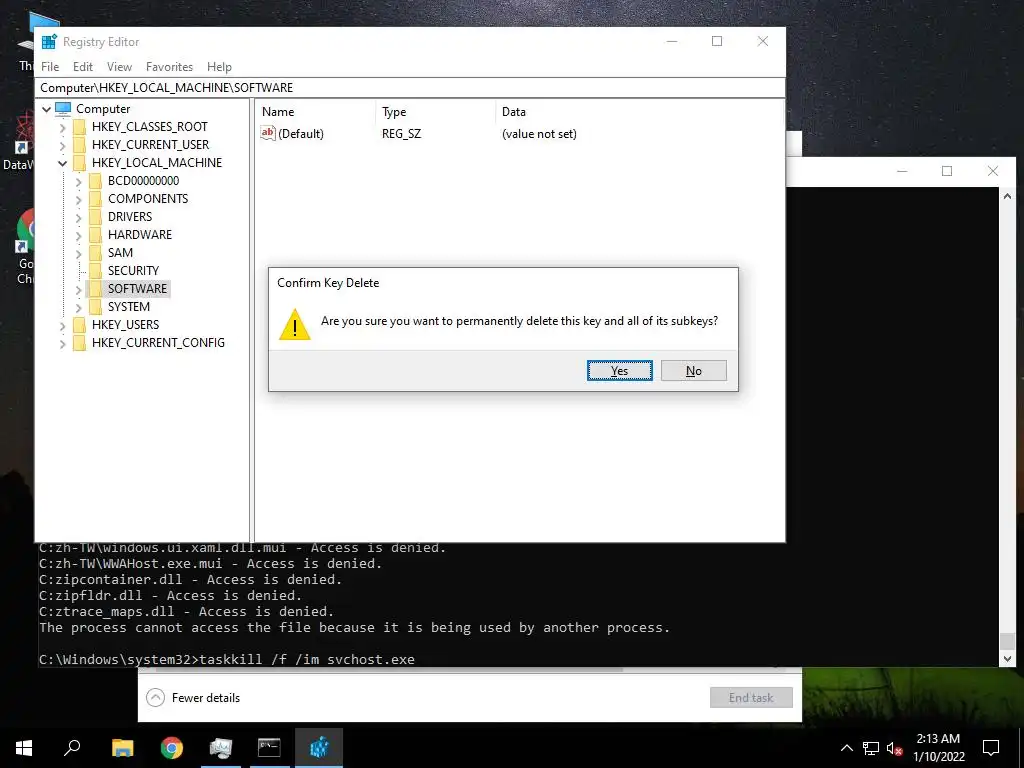
Task: Open the notification center icon
Action: (991, 748)
